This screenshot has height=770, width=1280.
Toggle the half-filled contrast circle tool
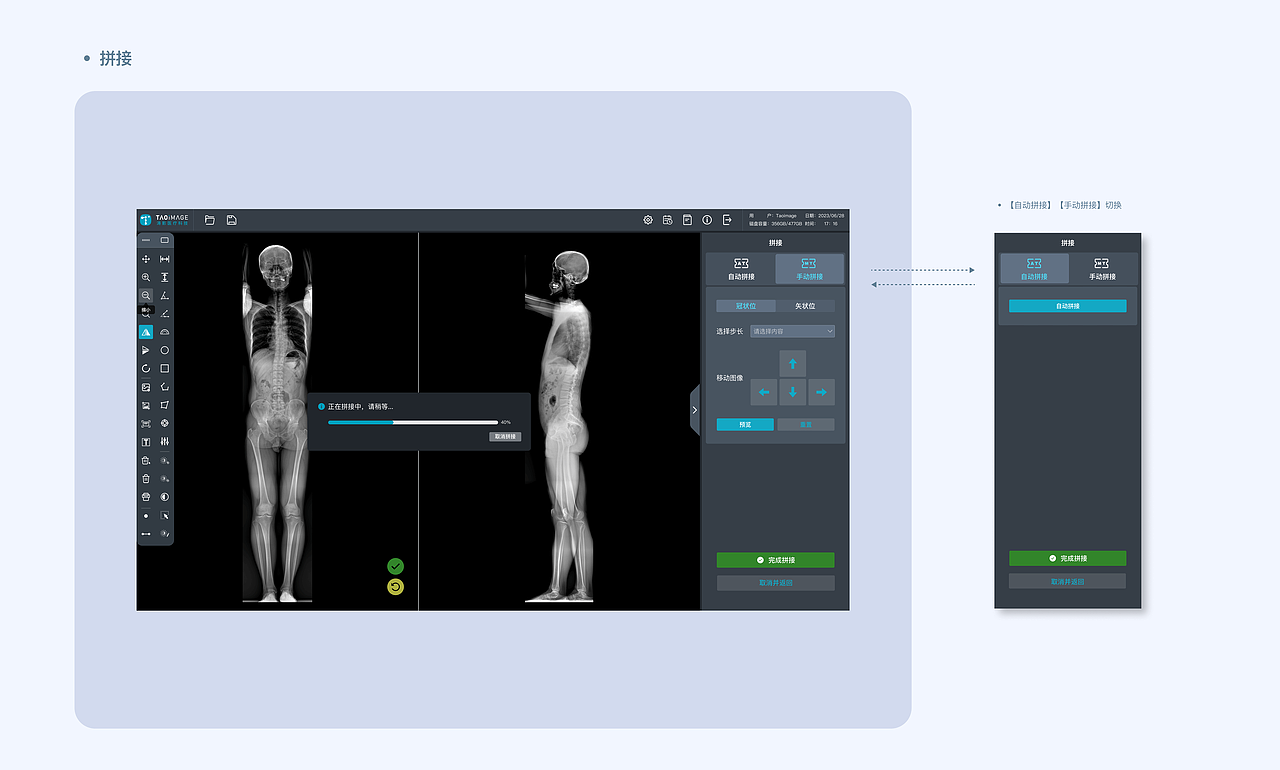click(165, 496)
